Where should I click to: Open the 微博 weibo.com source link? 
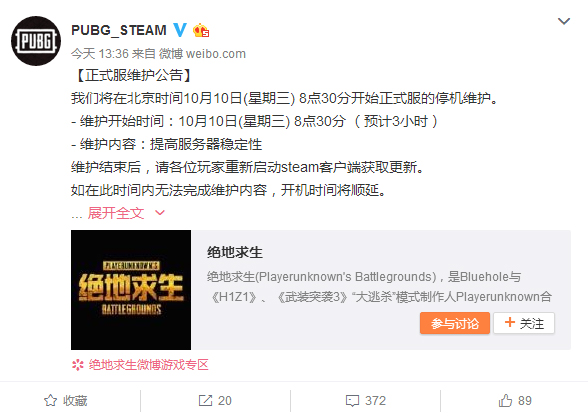coord(202,54)
